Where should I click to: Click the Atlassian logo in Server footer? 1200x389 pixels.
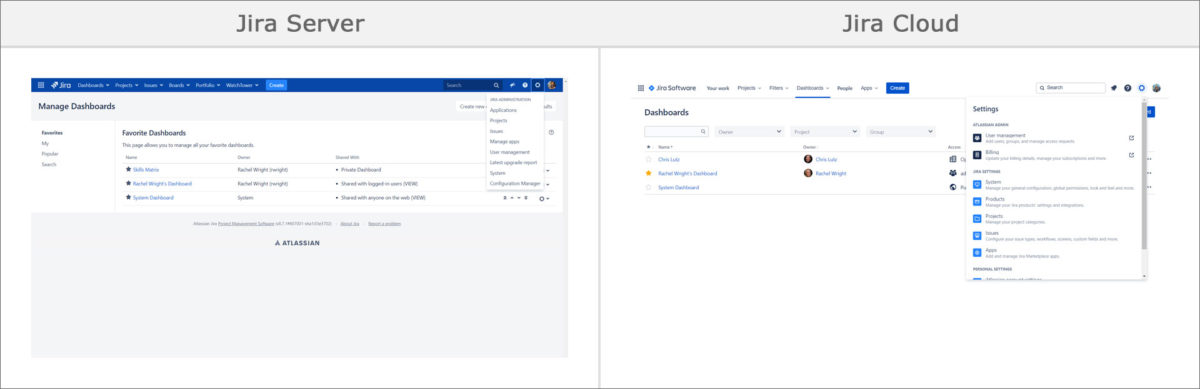click(x=297, y=243)
